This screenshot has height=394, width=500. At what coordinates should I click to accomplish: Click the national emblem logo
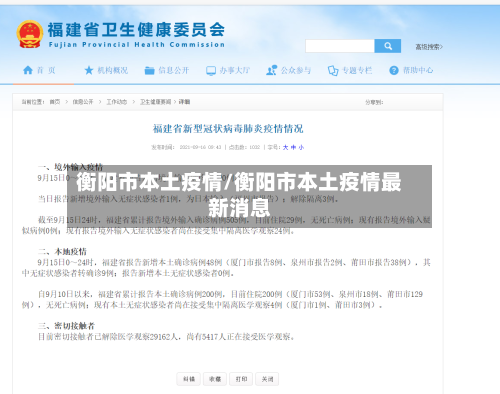[x=30, y=34]
